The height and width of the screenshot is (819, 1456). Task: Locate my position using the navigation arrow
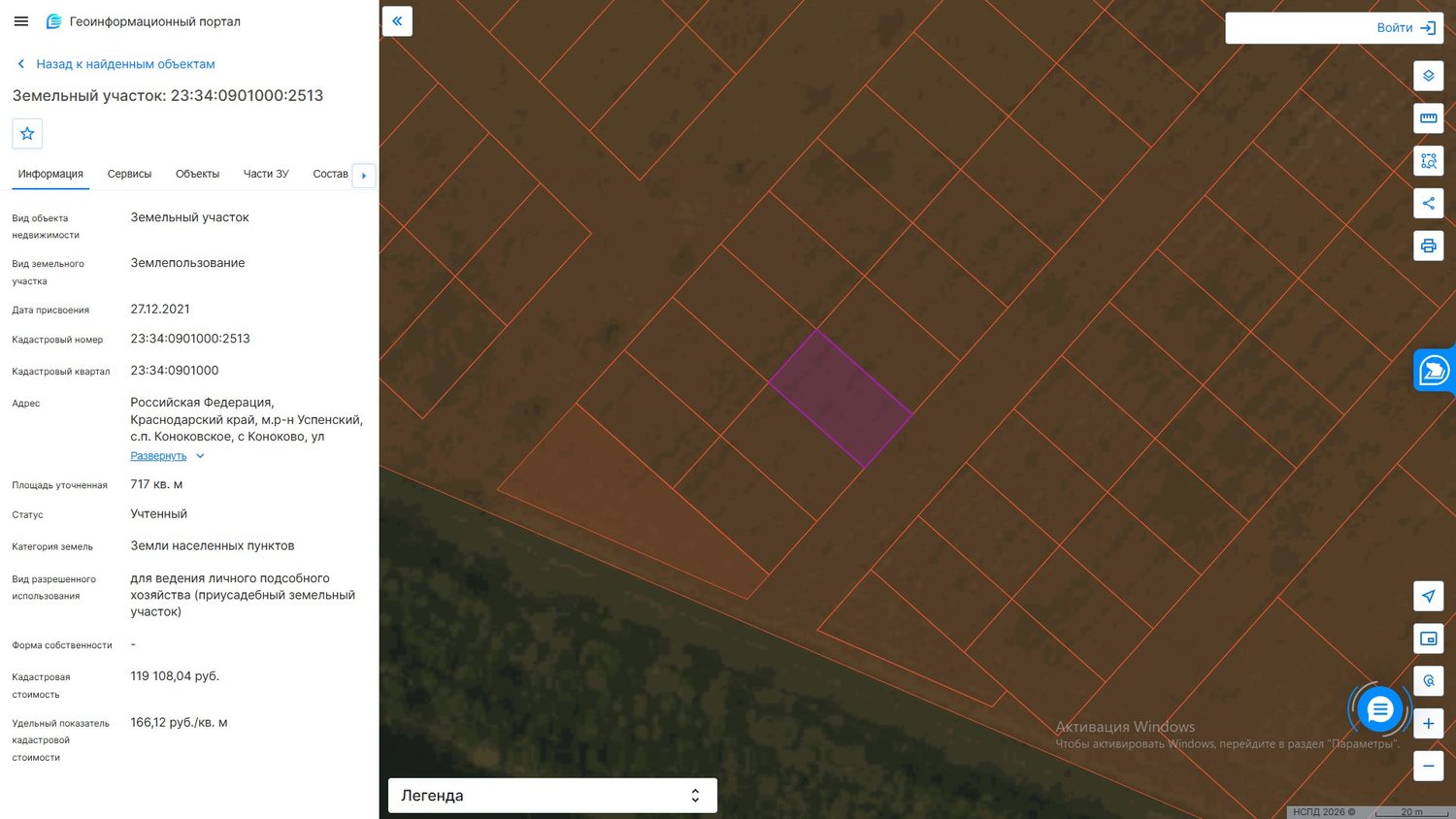(1428, 596)
